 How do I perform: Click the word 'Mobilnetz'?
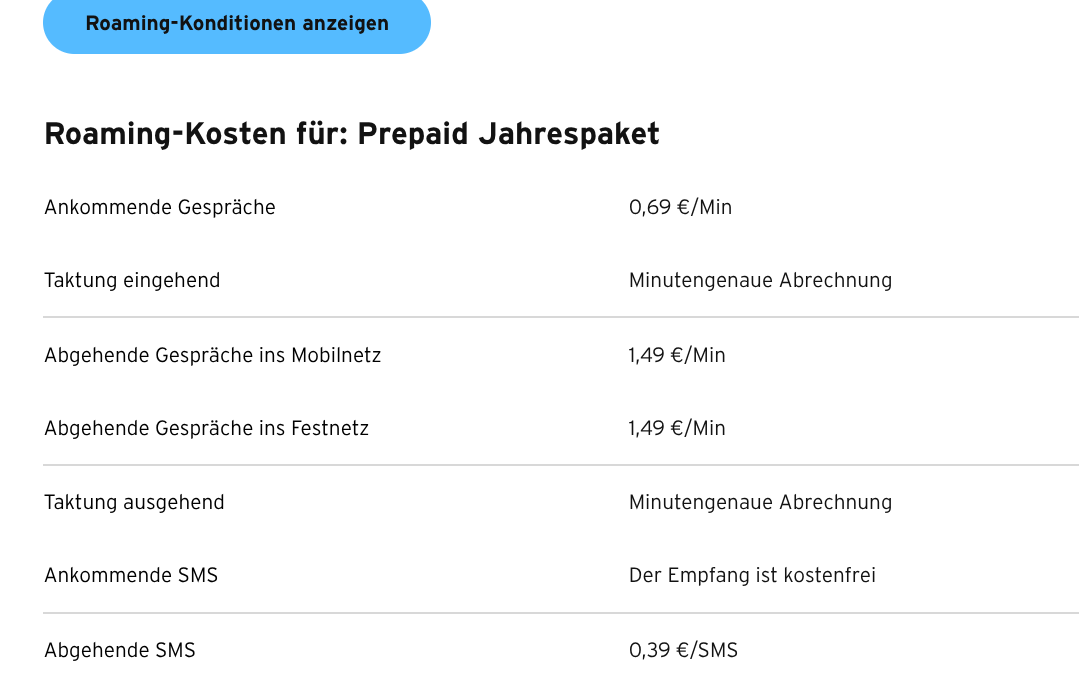336,355
